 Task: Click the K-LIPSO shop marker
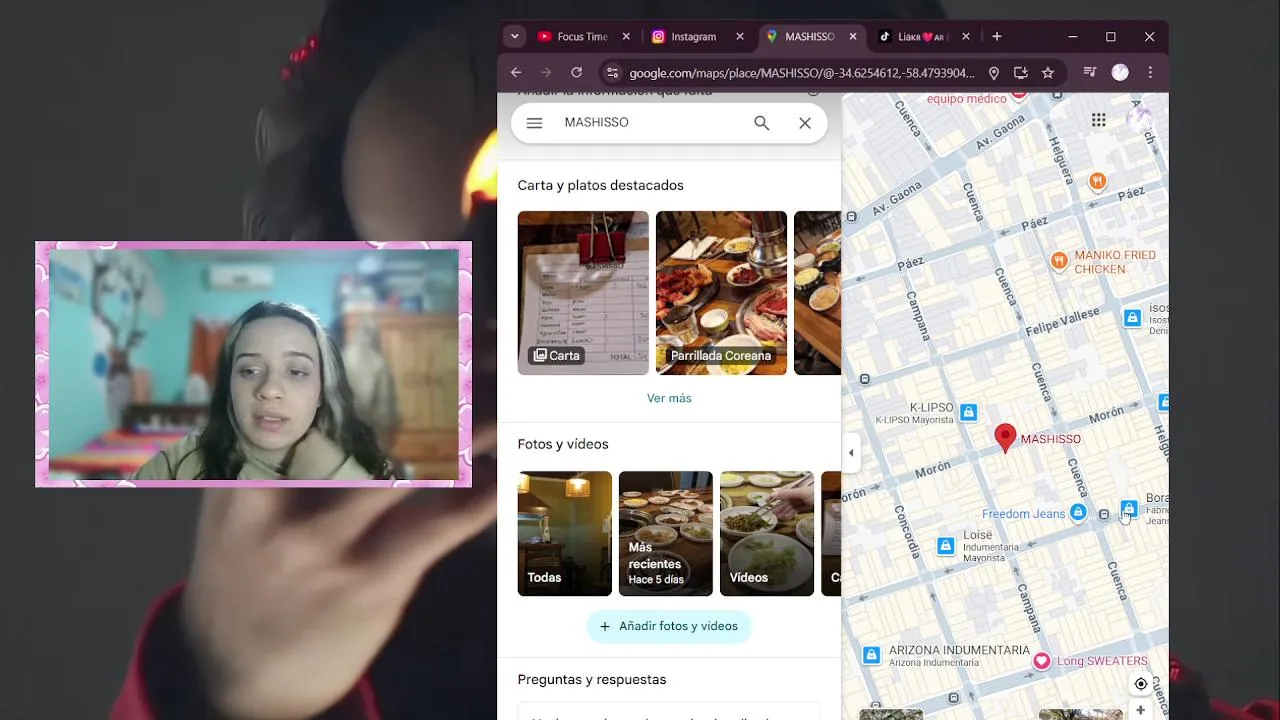(968, 412)
